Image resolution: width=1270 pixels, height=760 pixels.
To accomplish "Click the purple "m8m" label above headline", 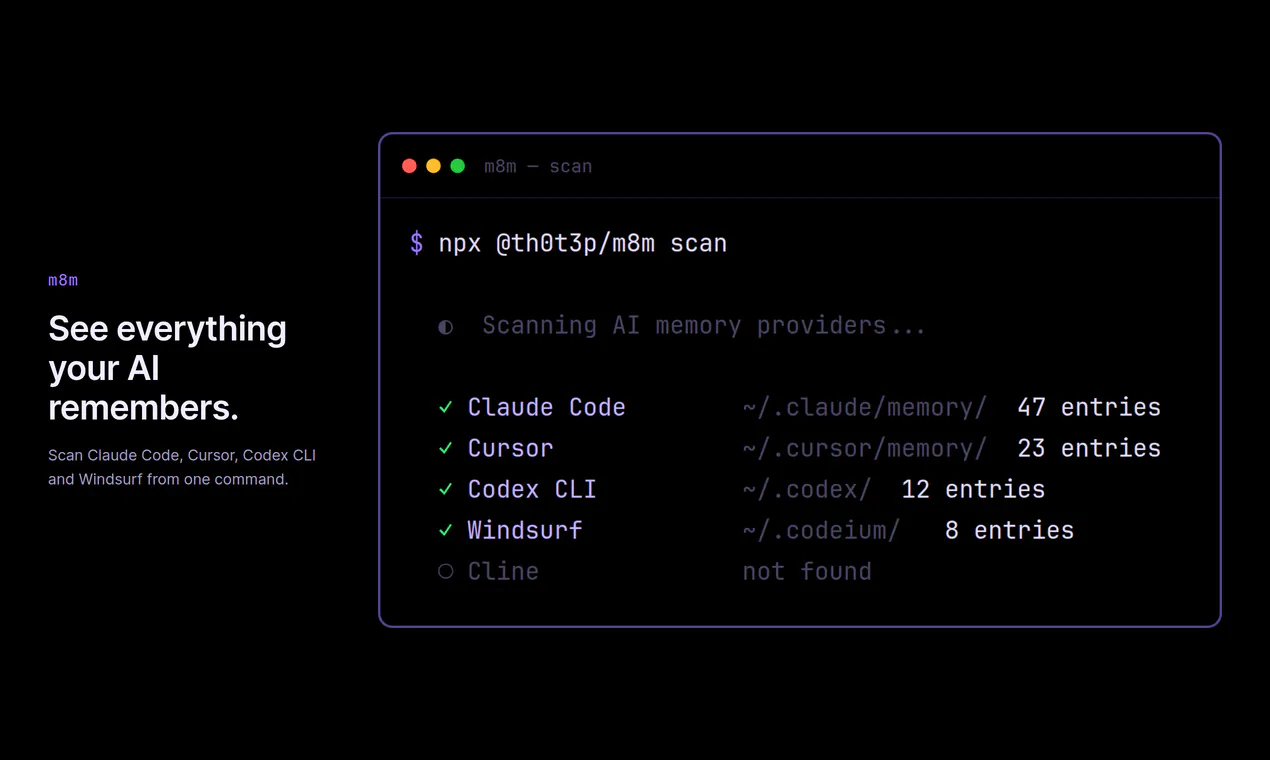I will [63, 280].
